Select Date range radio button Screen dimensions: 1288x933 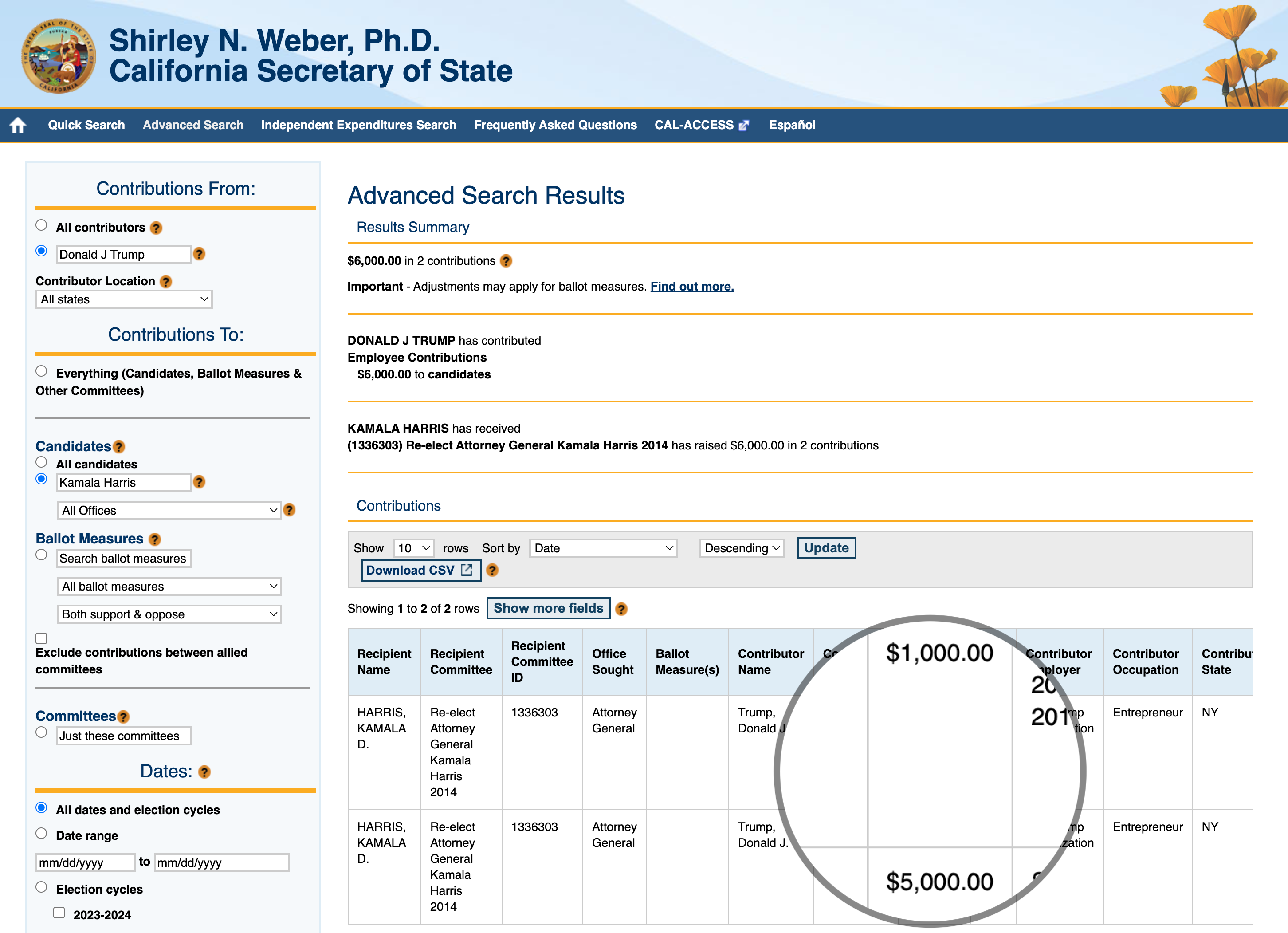pyautogui.click(x=41, y=834)
